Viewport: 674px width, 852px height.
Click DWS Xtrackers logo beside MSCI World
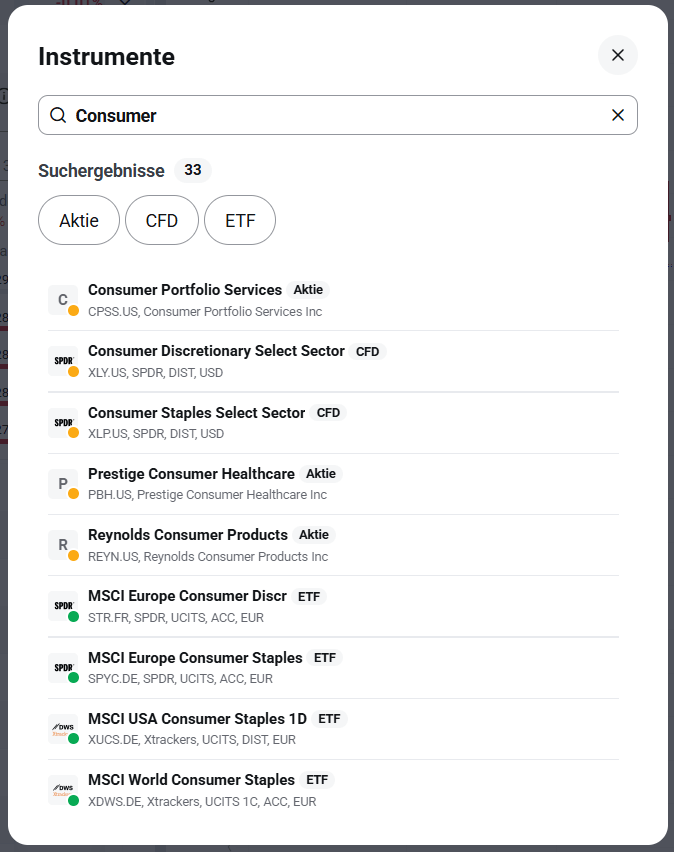coord(63,790)
